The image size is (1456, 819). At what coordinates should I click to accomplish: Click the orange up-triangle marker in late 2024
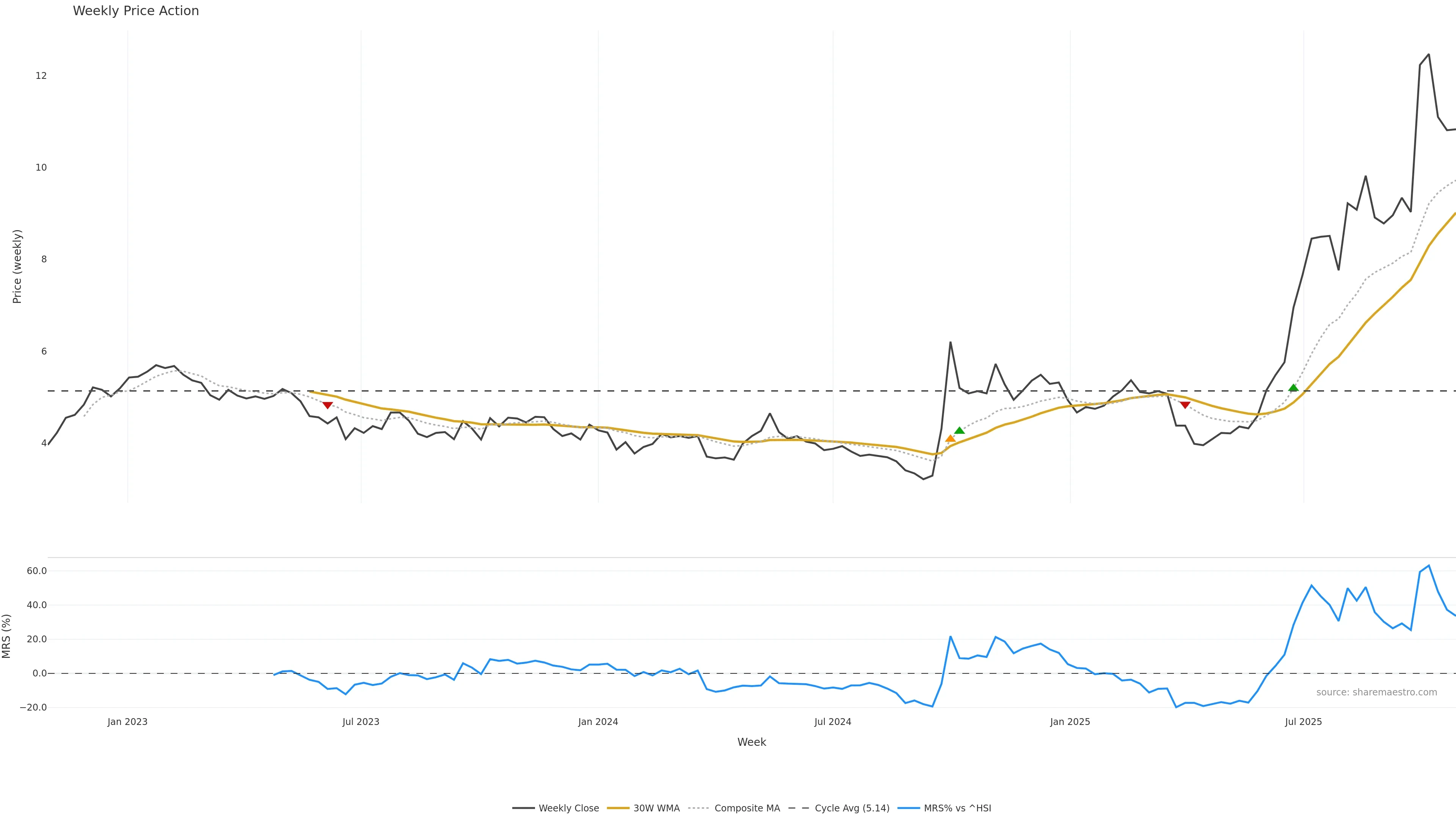(x=950, y=439)
